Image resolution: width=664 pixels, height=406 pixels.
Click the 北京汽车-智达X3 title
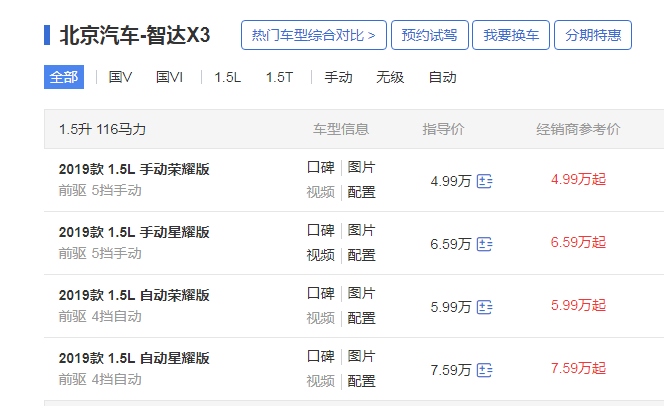pyautogui.click(x=135, y=35)
